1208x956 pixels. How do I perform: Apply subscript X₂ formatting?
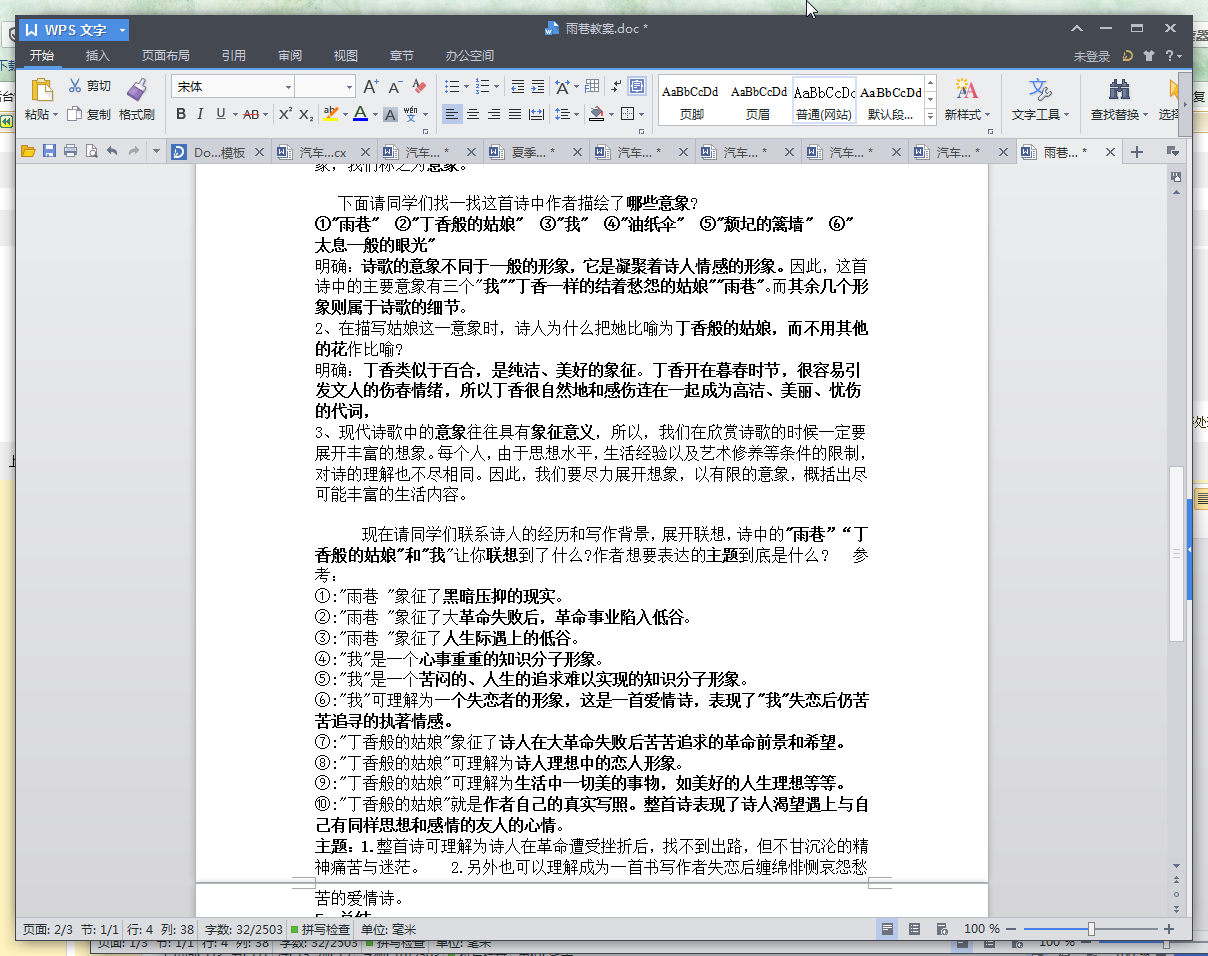point(307,114)
